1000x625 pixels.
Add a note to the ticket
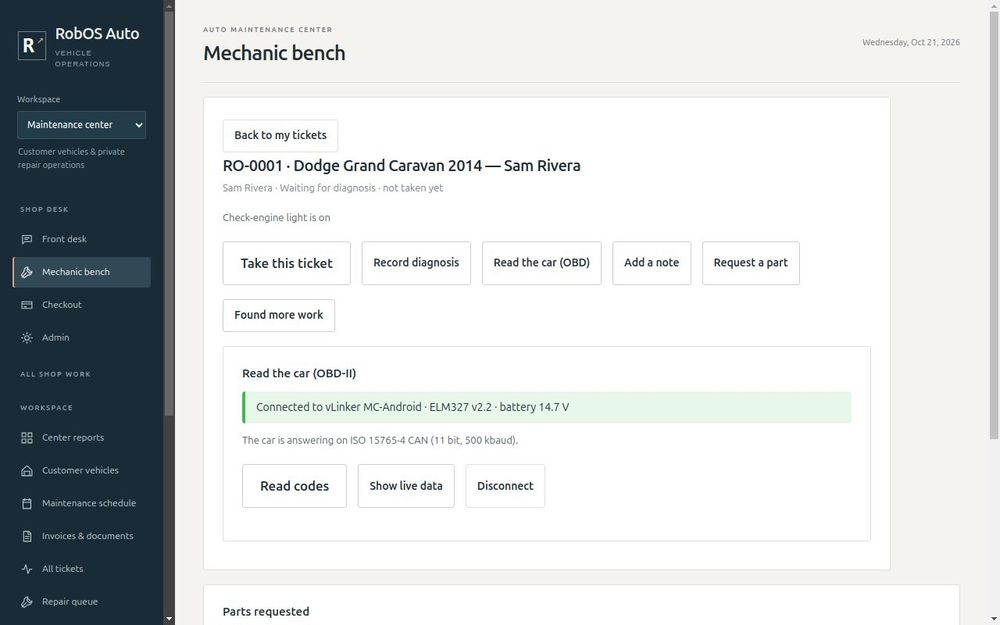651,263
